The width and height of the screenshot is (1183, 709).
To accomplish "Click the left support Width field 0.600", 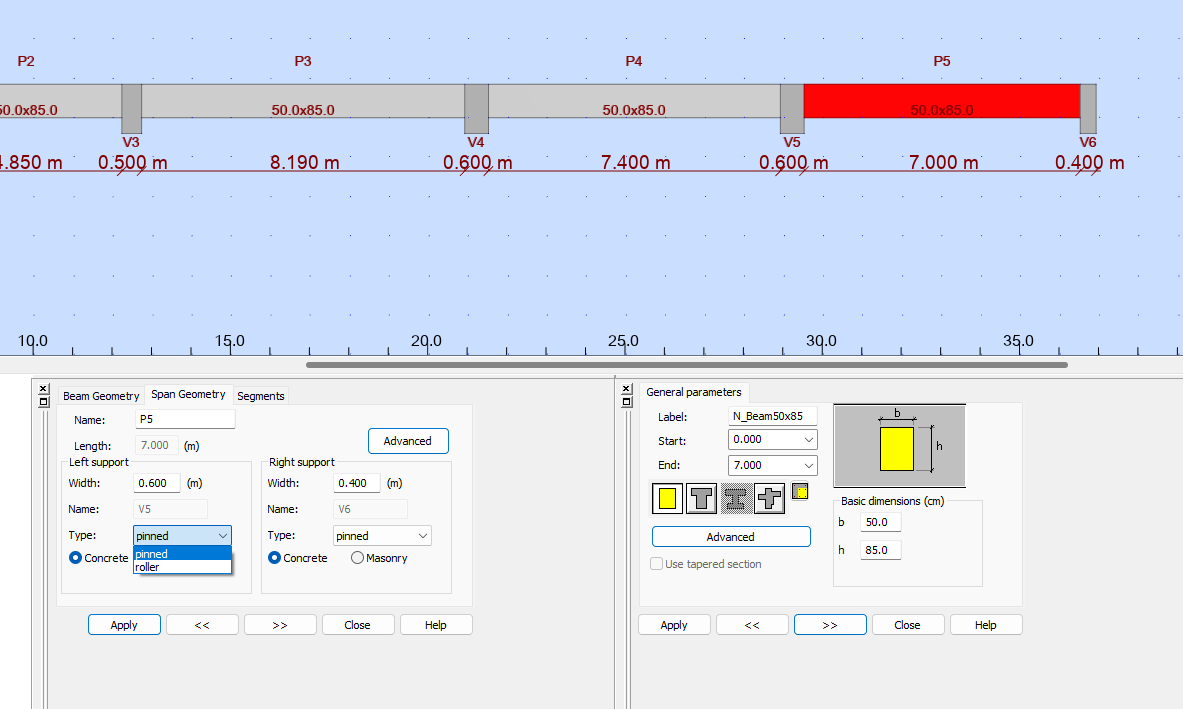I will [x=157, y=483].
